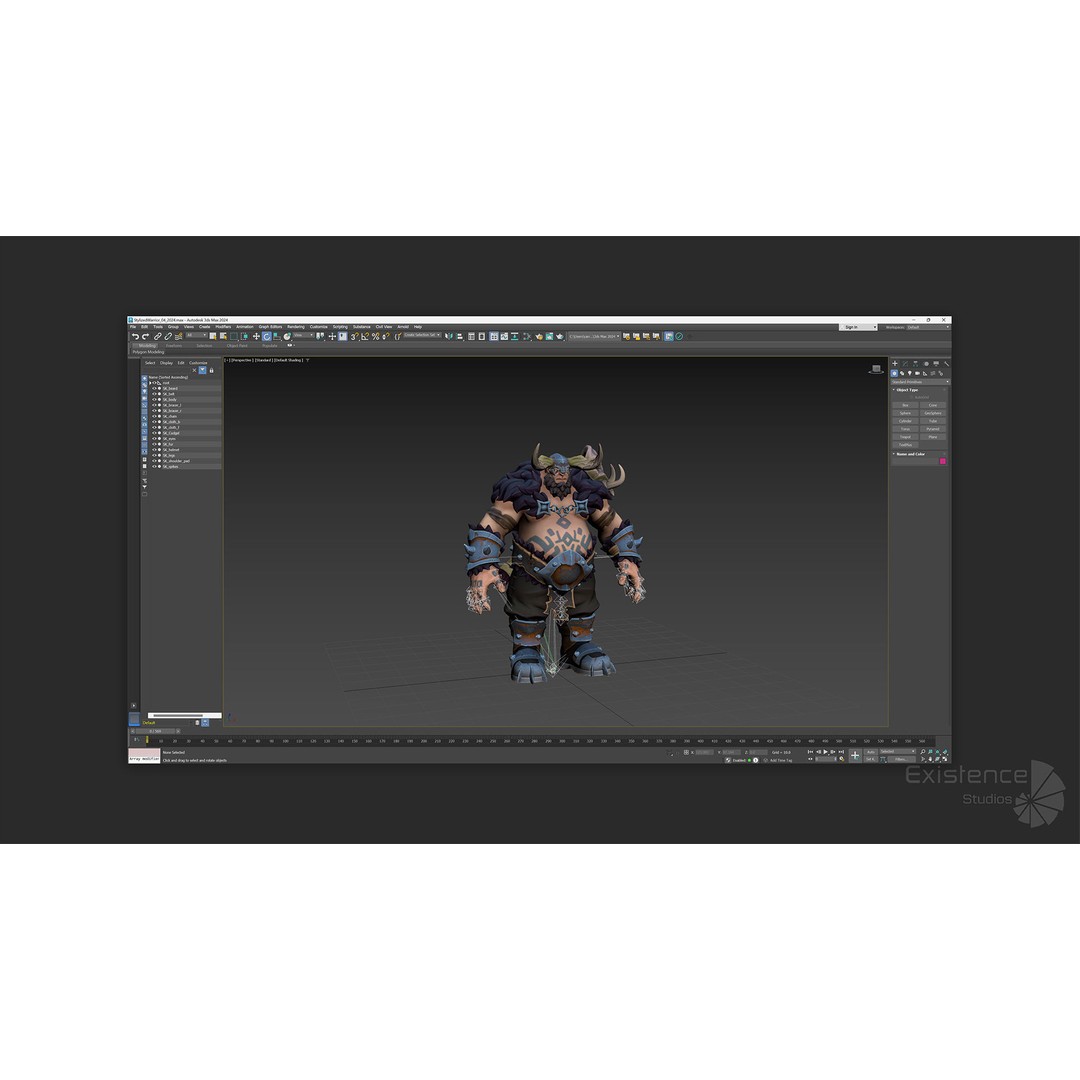Open the reference coordinate View dropdown
1080x1080 pixels.
pyautogui.click(x=304, y=335)
